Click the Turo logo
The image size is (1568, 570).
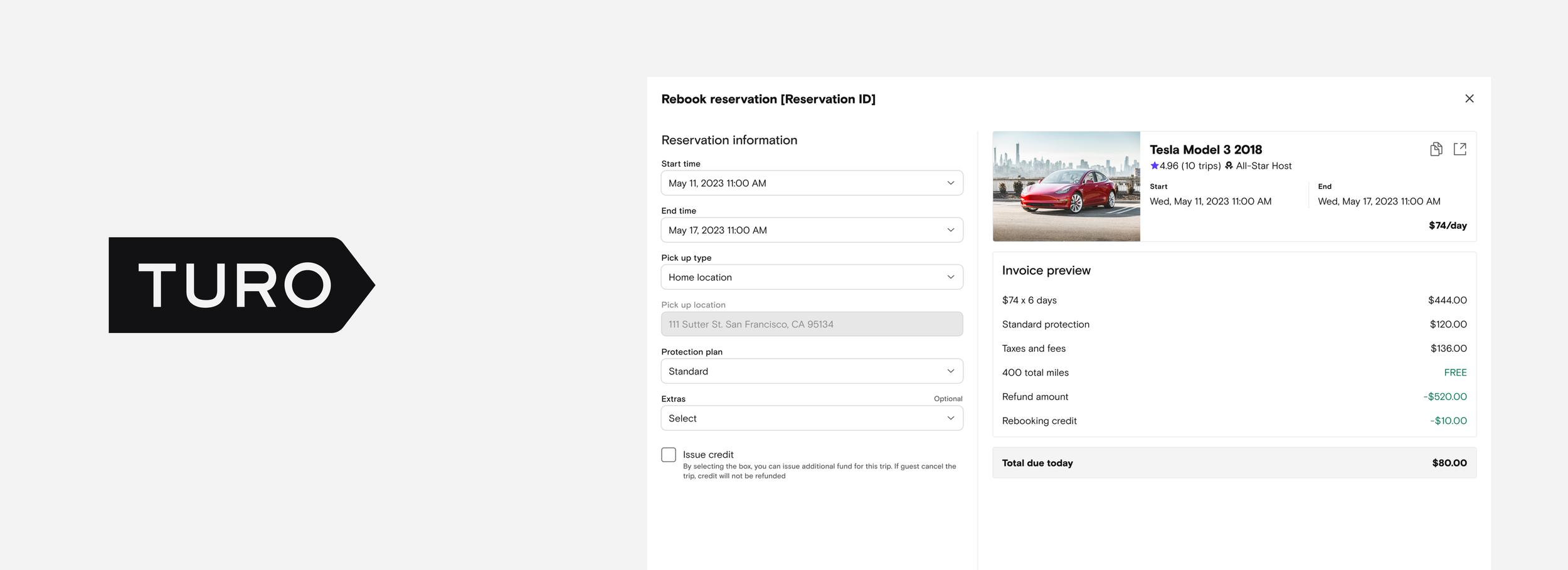(241, 285)
